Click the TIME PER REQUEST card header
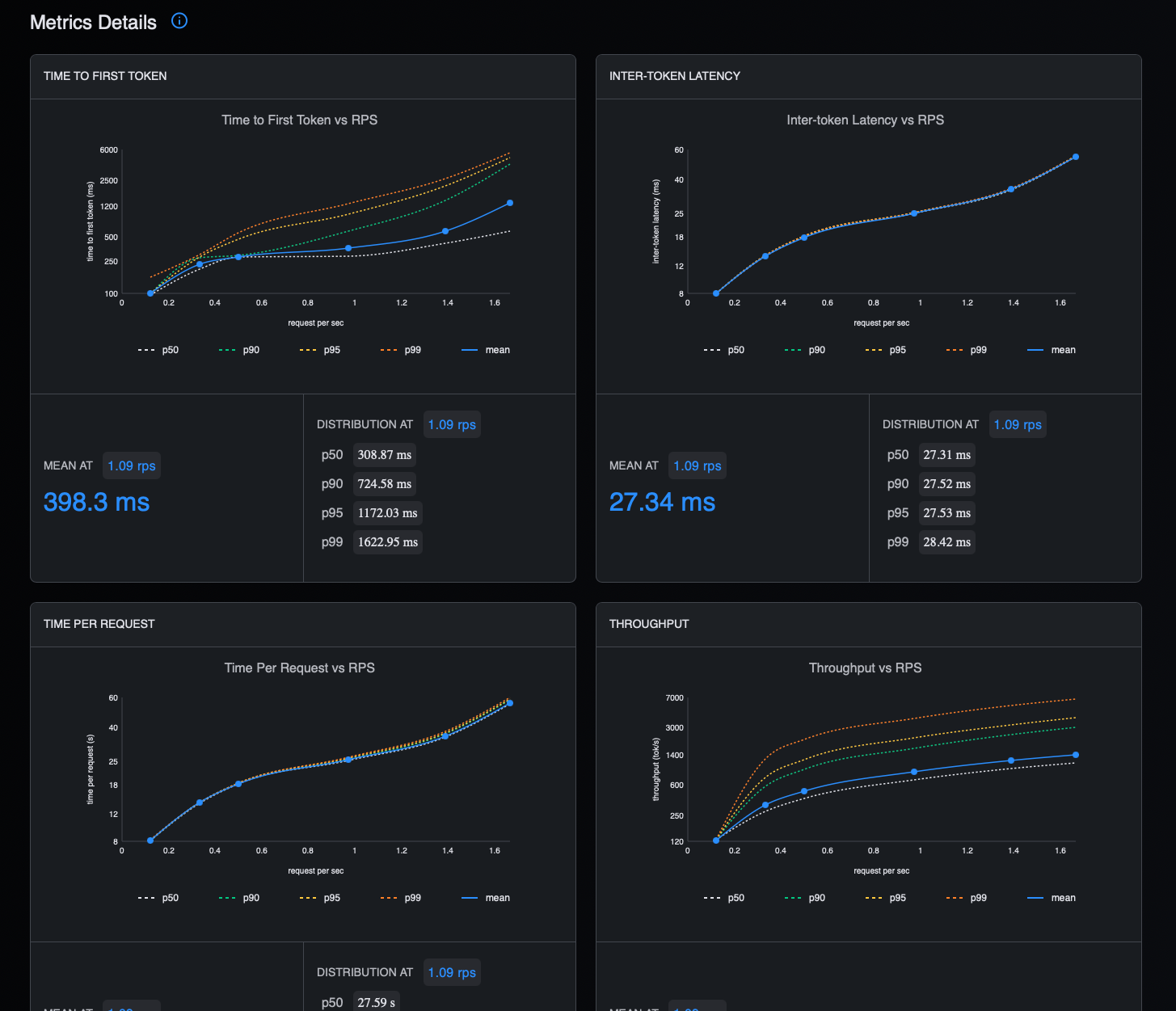 pos(303,625)
